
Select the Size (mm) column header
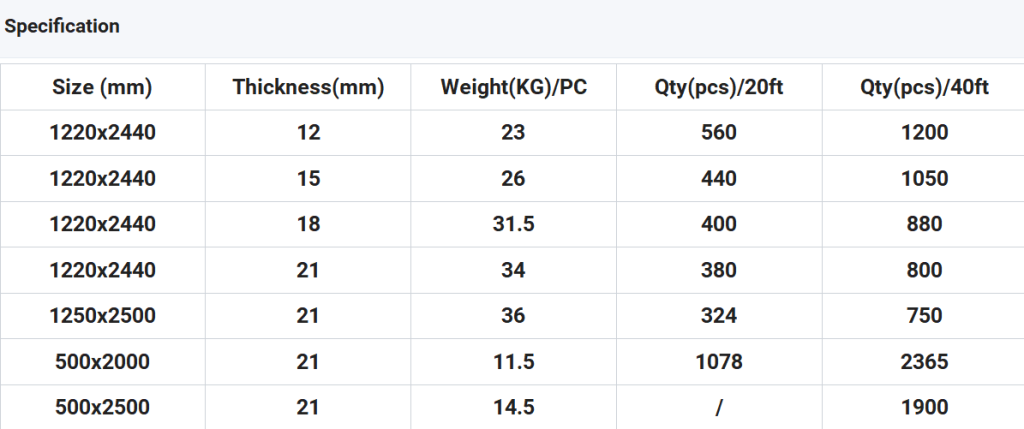coord(103,87)
